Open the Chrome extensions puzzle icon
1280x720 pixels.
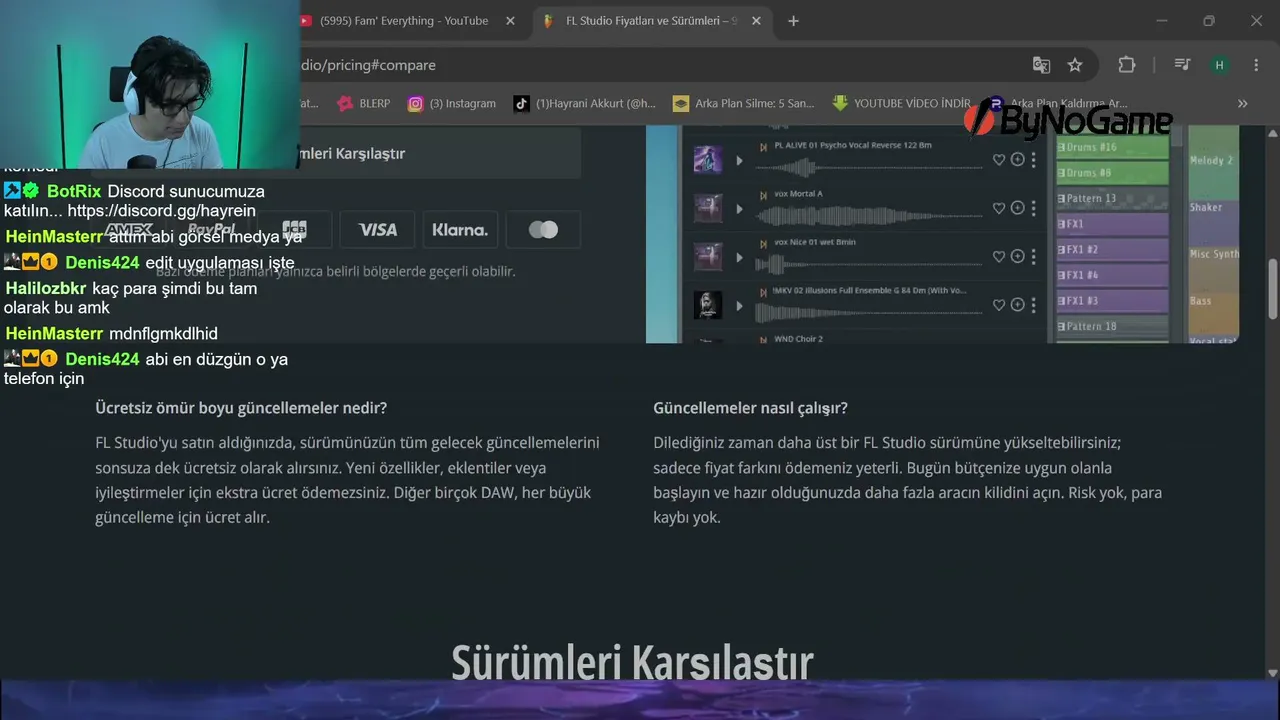pos(1127,65)
